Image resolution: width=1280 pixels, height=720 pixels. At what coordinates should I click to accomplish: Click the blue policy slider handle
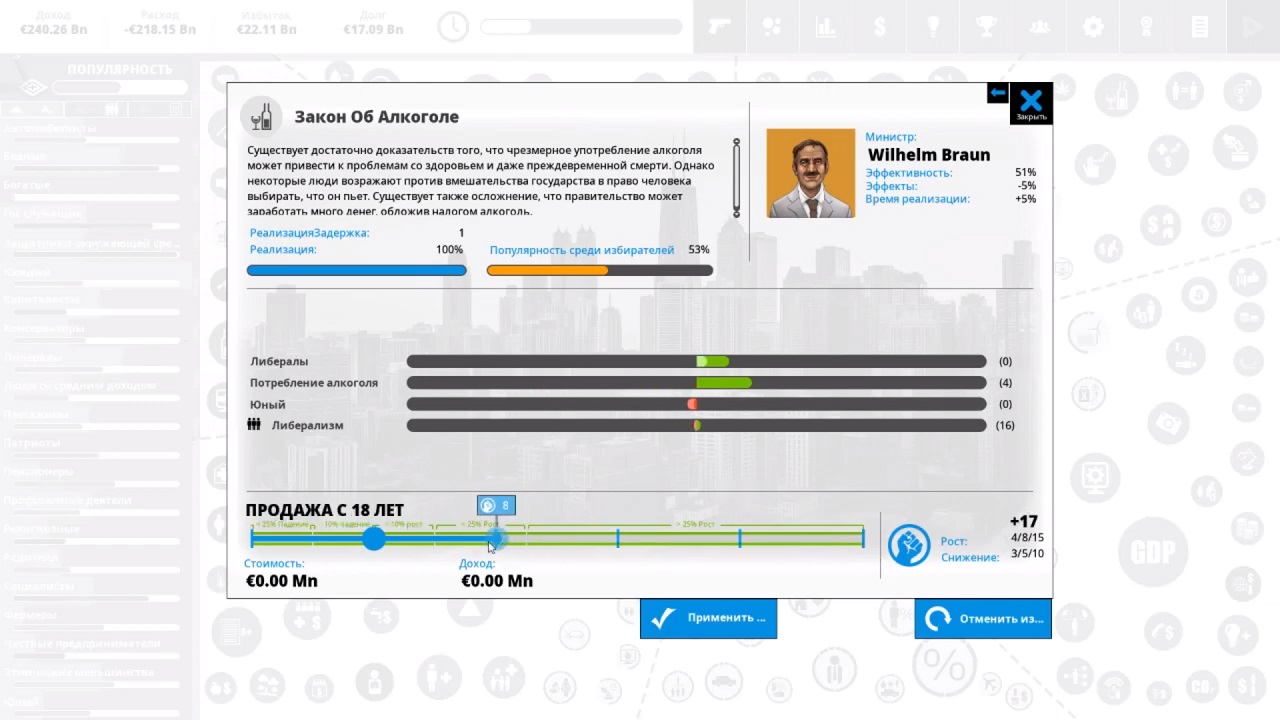pos(374,539)
